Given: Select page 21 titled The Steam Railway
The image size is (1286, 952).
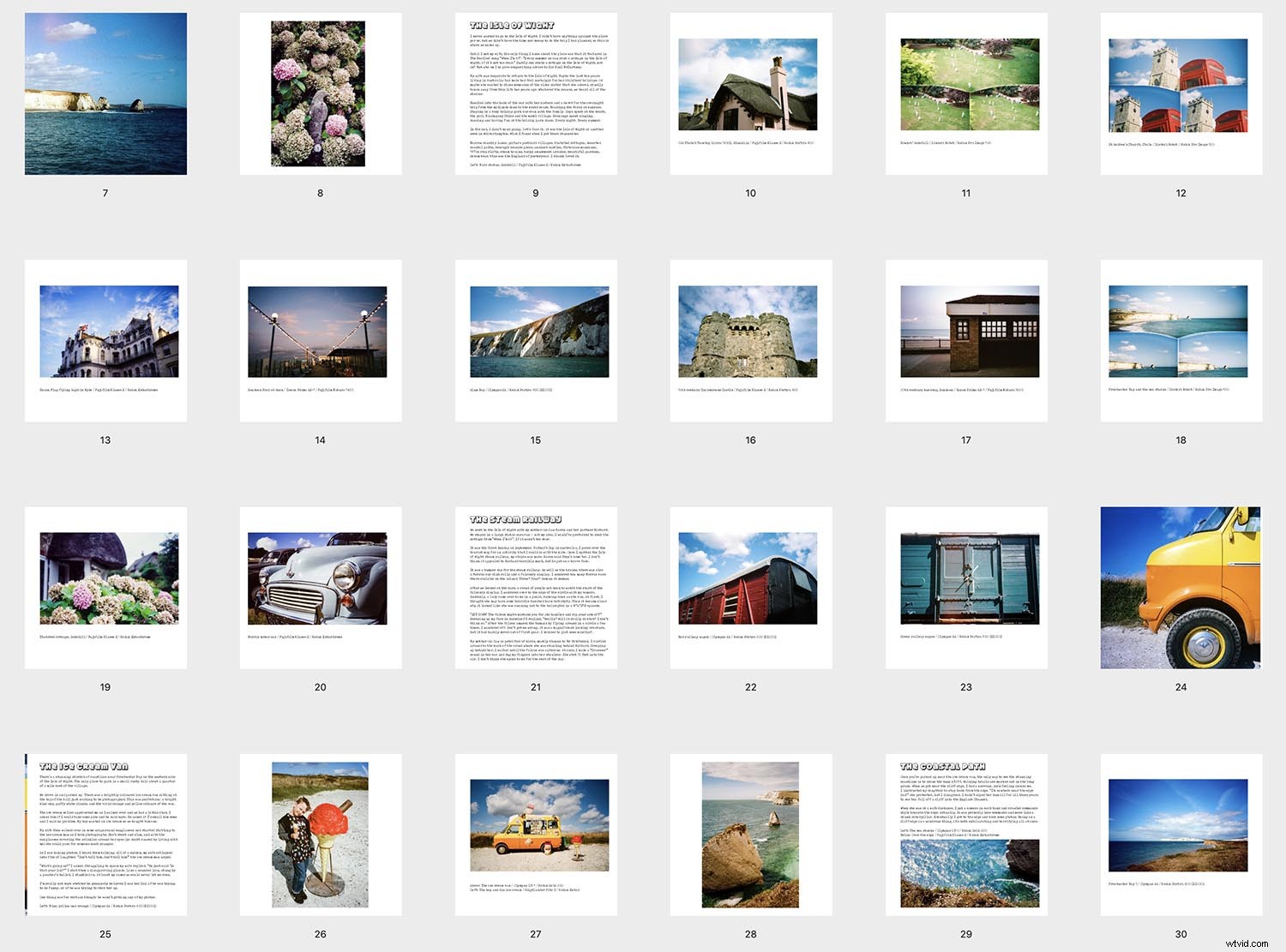Looking at the screenshot, I should pos(535,587).
